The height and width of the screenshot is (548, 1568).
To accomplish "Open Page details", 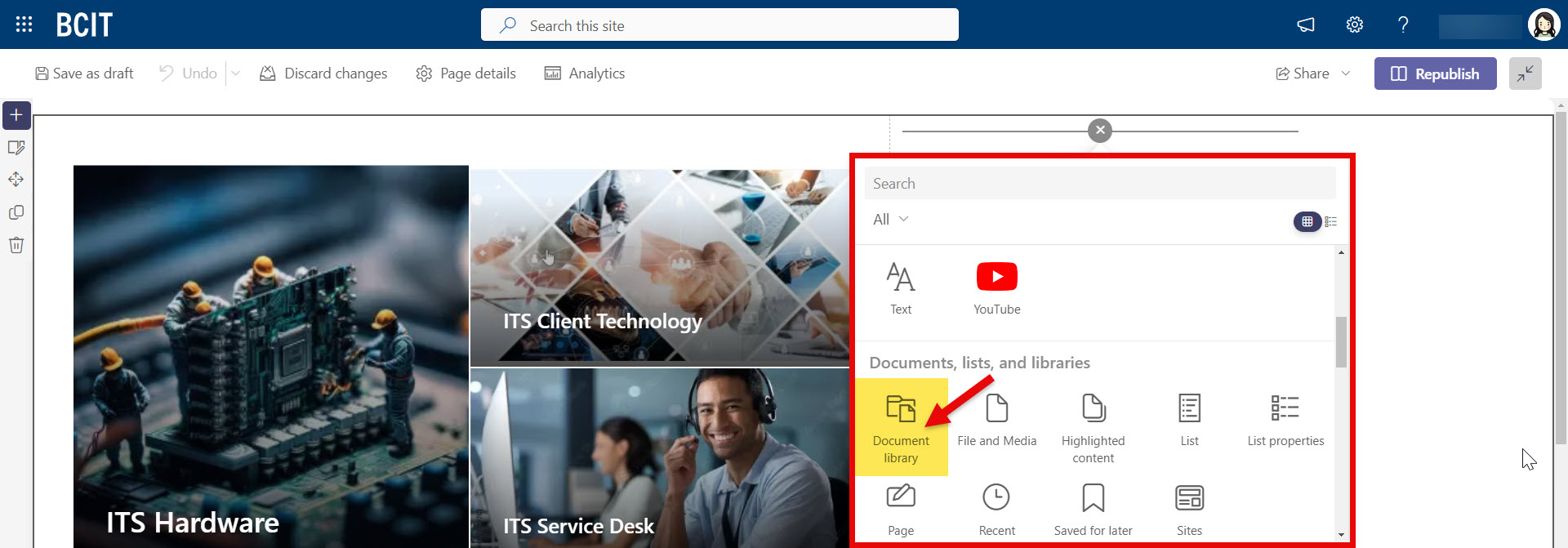I will [x=465, y=74].
